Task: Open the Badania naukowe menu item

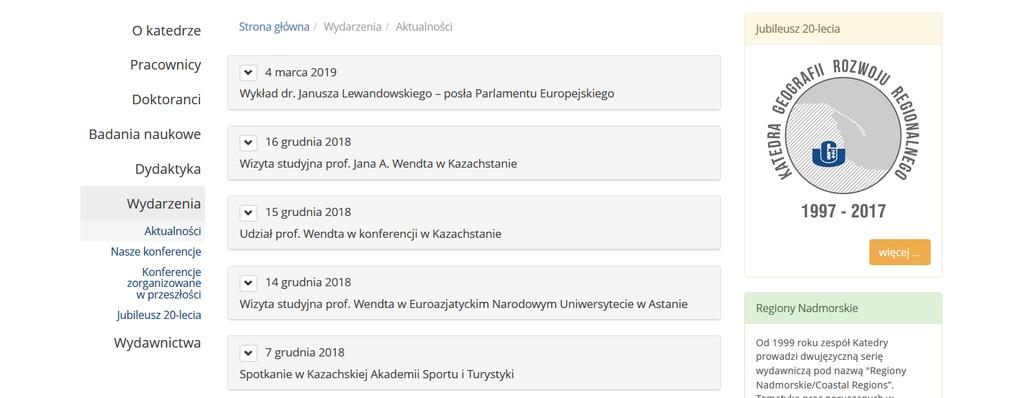Action: 144,134
